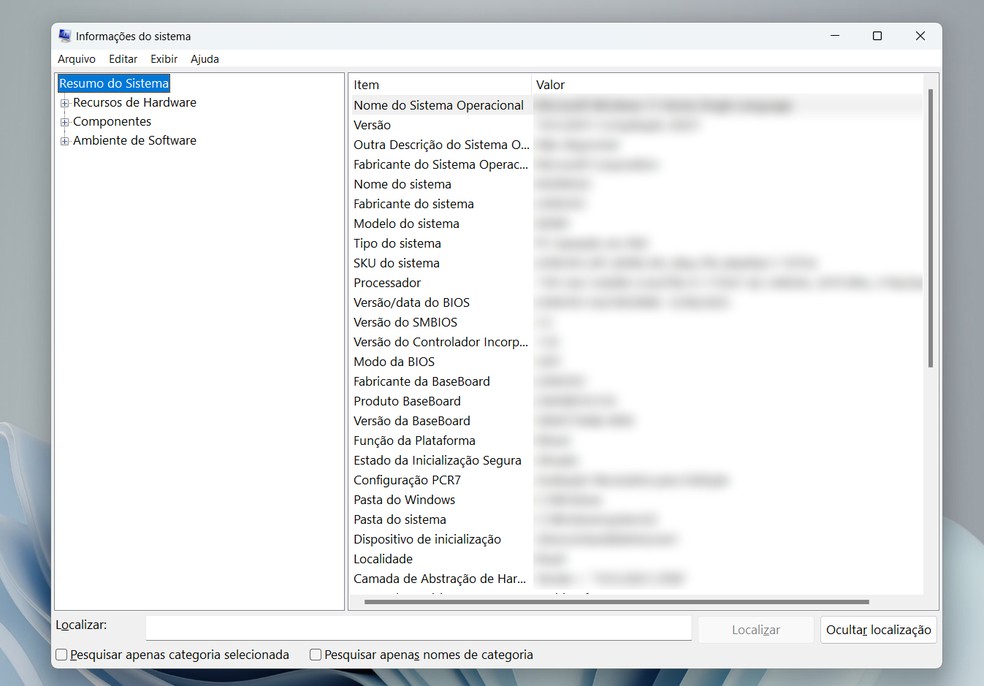
Task: Click the System Information icon in title bar
Action: tap(65, 35)
